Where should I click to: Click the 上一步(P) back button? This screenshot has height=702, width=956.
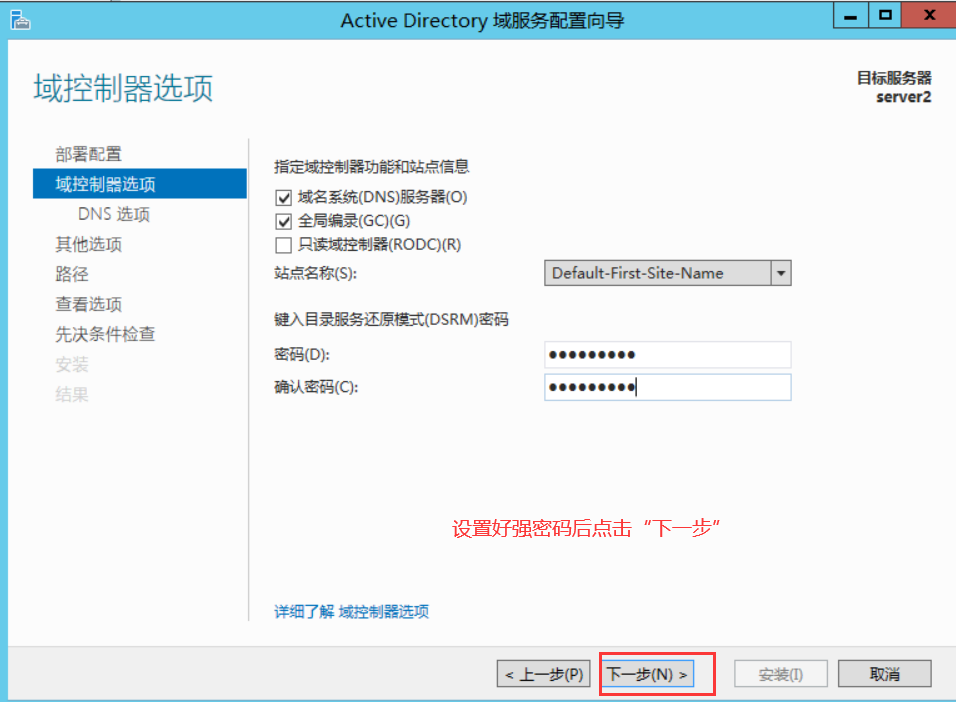543,674
